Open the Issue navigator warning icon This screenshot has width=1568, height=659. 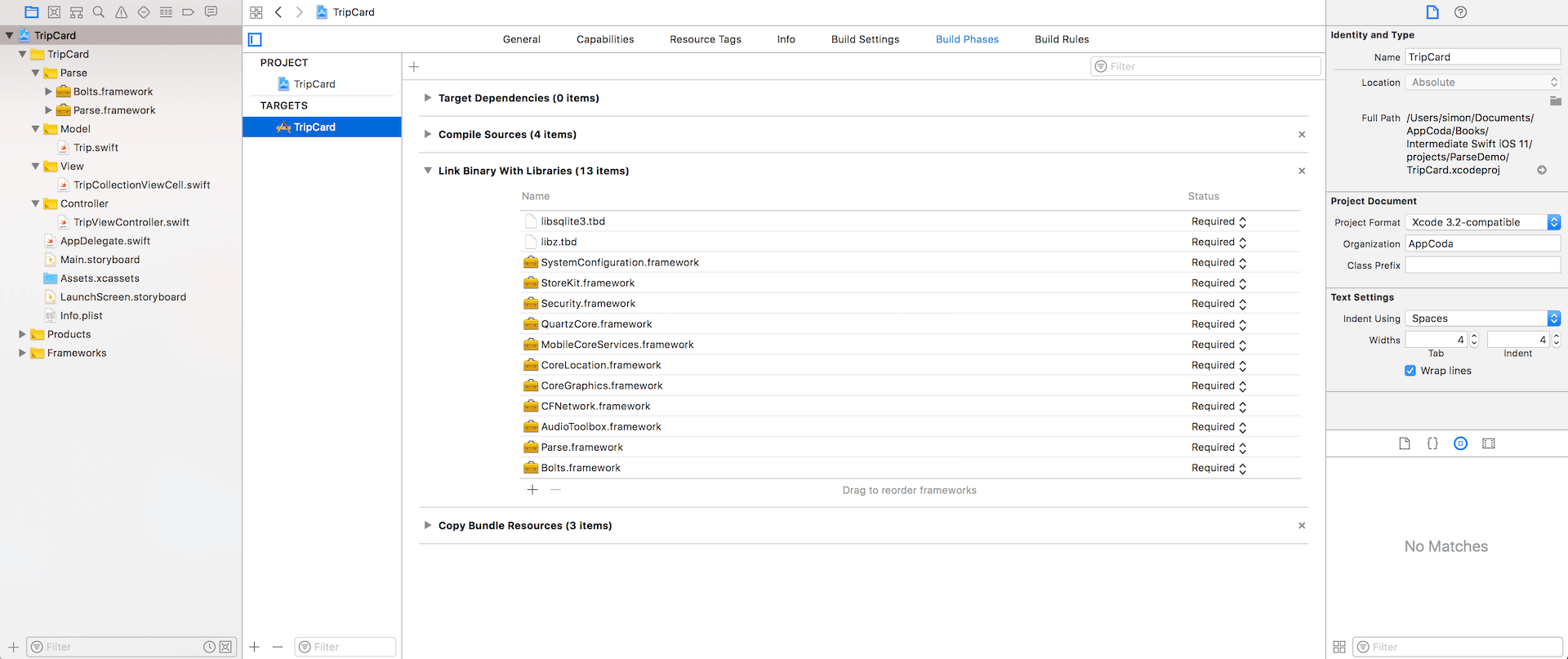[x=121, y=12]
